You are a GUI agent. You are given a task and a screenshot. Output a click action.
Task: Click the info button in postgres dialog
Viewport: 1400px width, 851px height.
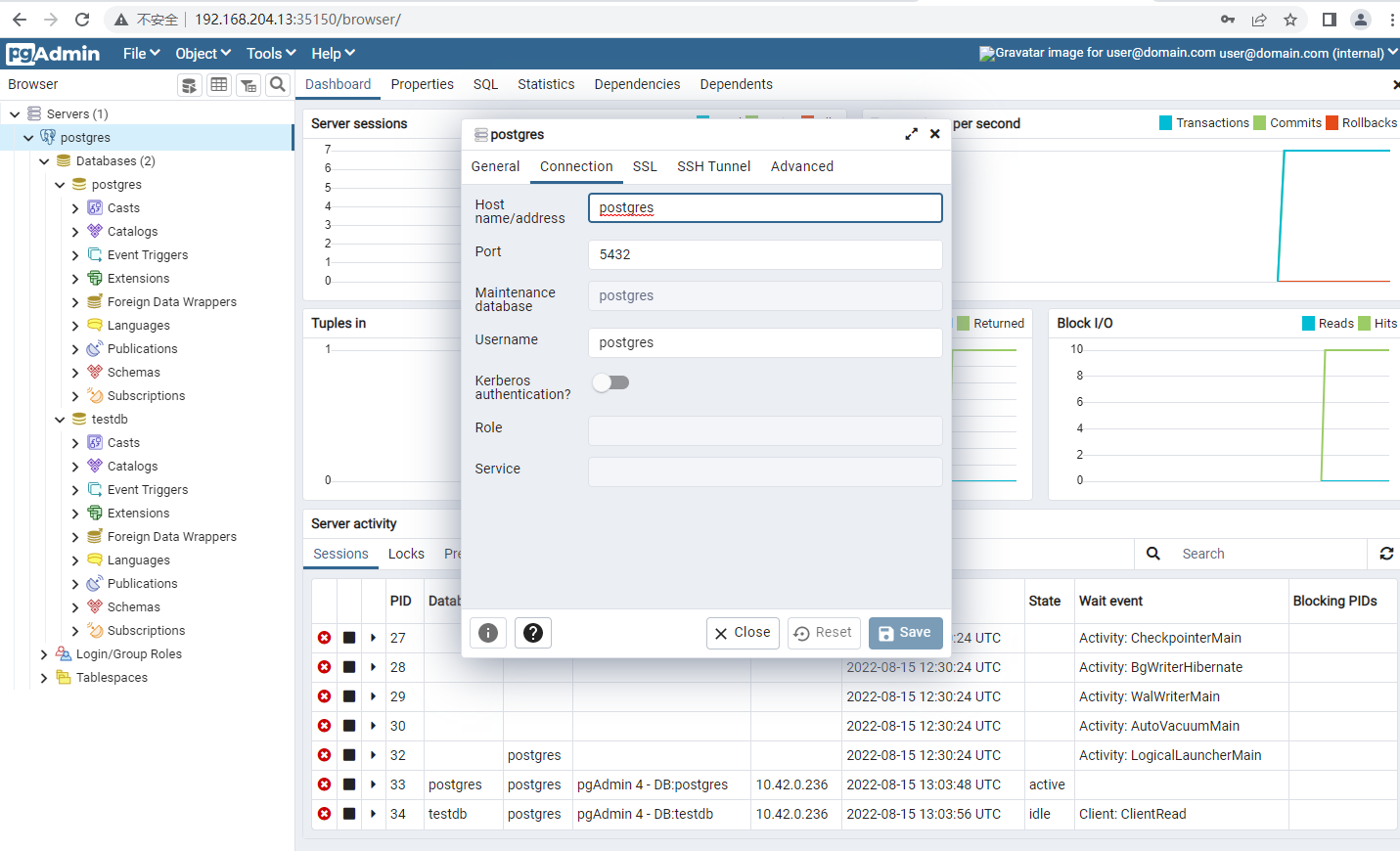pyautogui.click(x=488, y=633)
